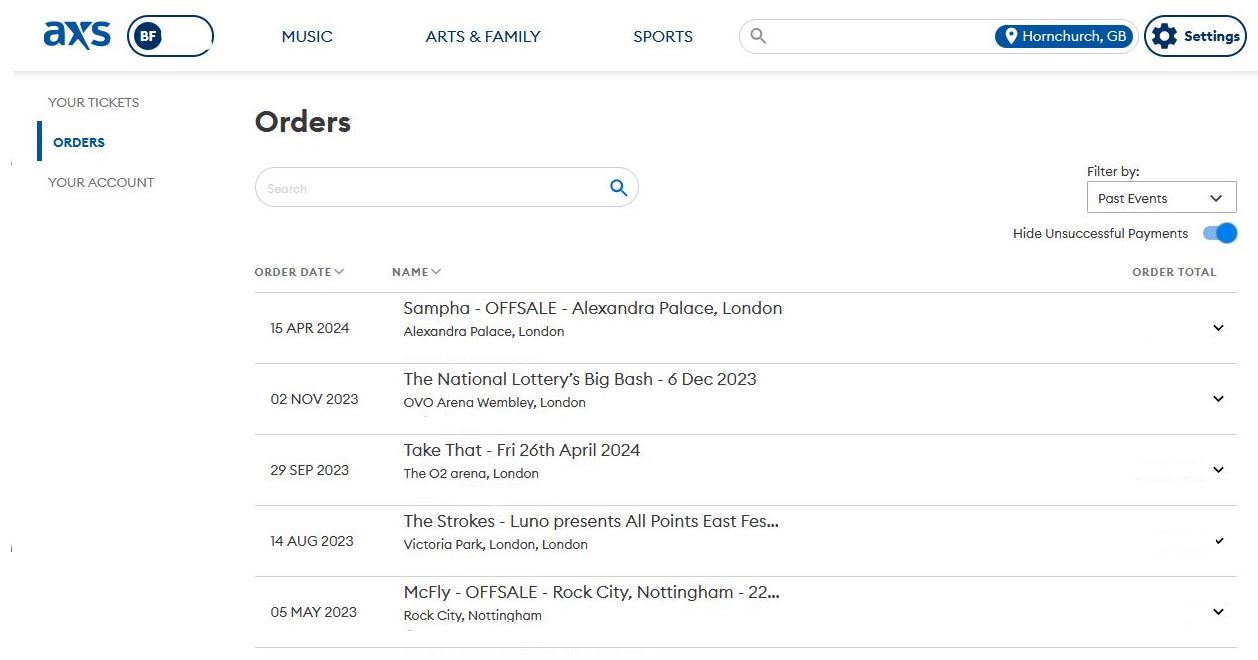The height and width of the screenshot is (660, 1258).
Task: Open The Strokes All Points East order
Action: tap(591, 521)
